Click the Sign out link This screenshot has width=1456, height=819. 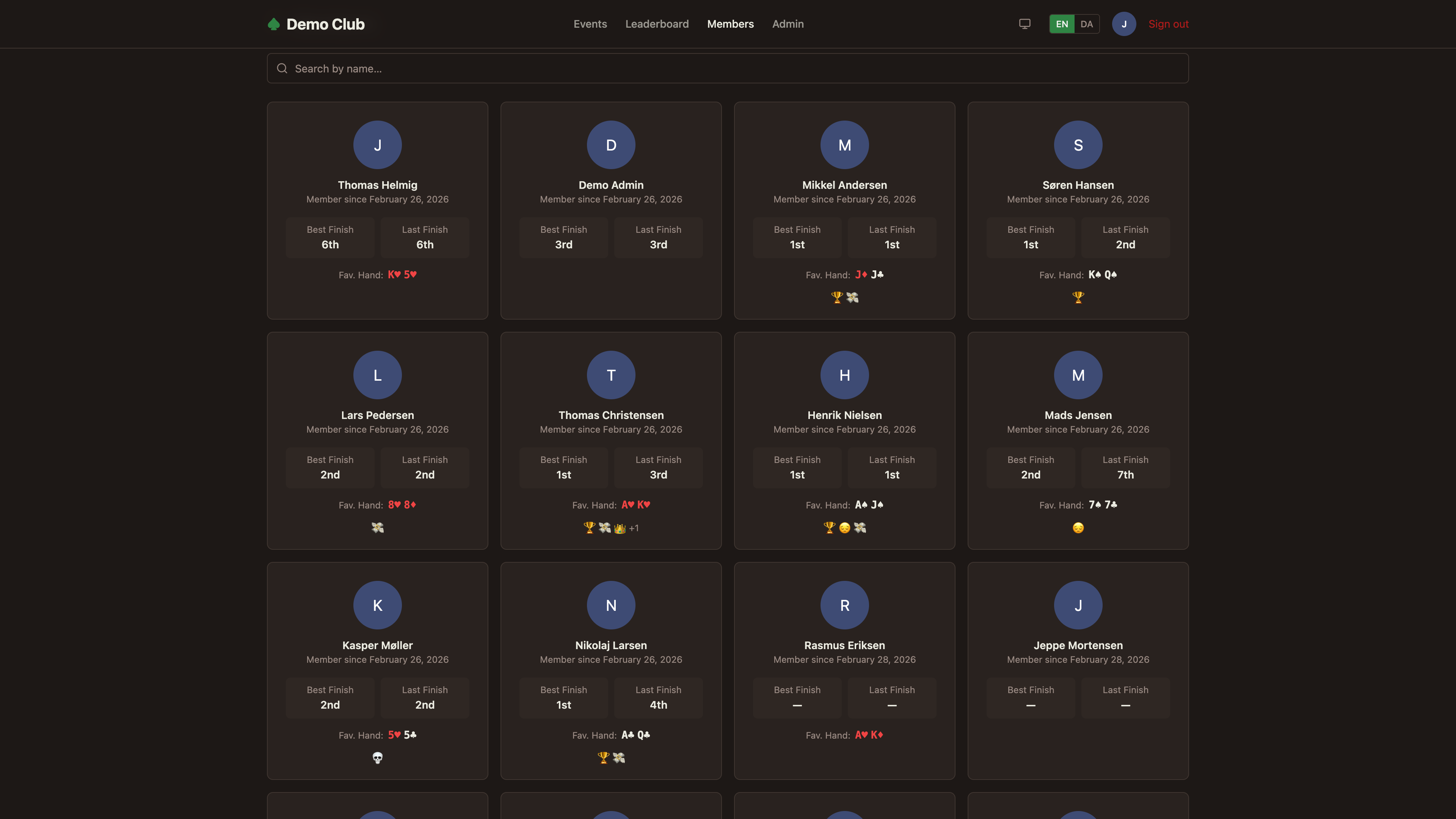[x=1168, y=24]
